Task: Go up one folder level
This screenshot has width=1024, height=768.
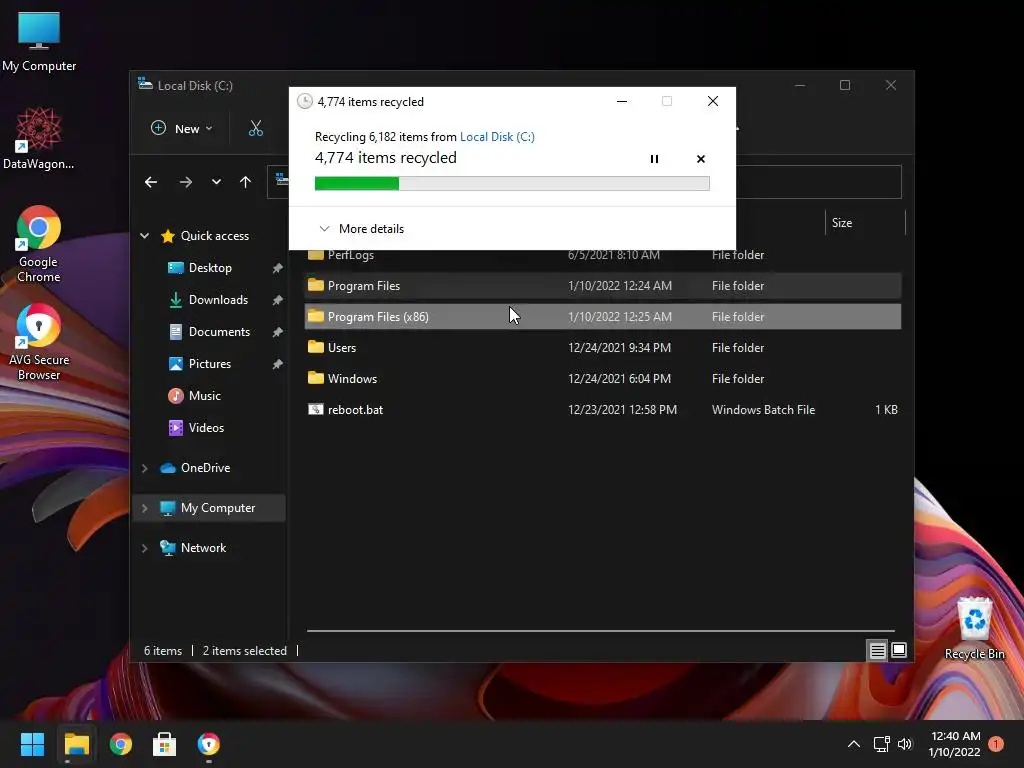Action: pos(245,182)
